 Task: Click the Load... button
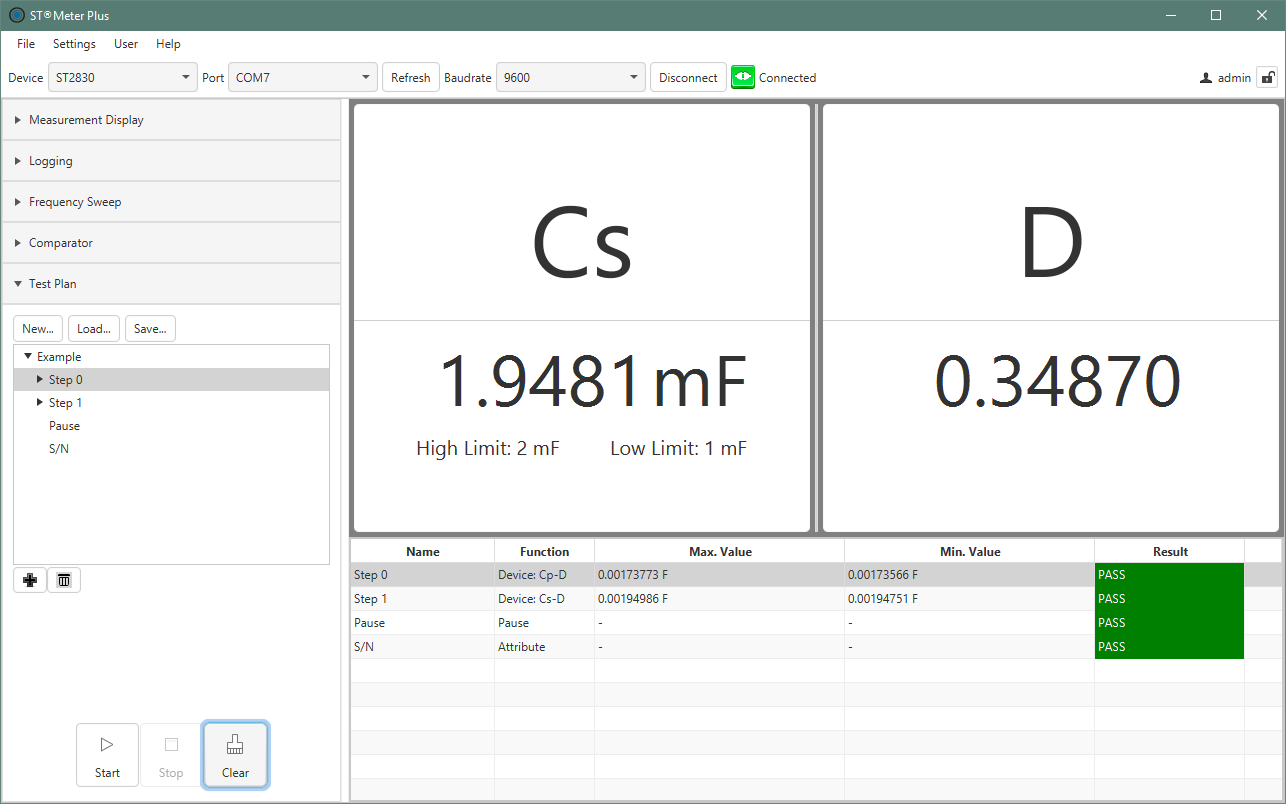(x=94, y=329)
